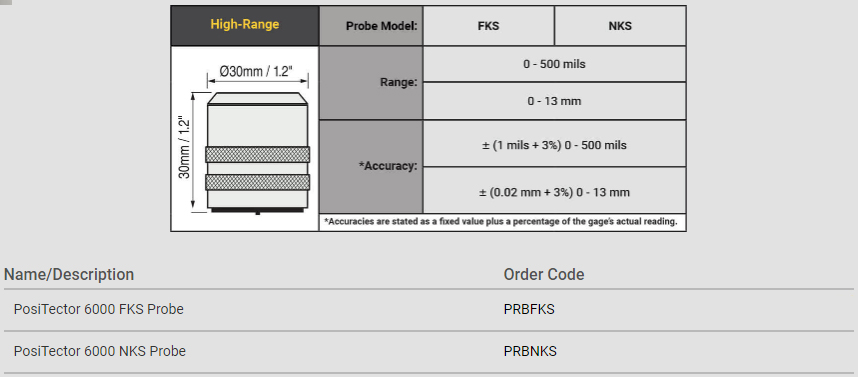This screenshot has height=377, width=858.
Task: Select the PosiTector 6000 FKS Probe row
Action: click(429, 310)
